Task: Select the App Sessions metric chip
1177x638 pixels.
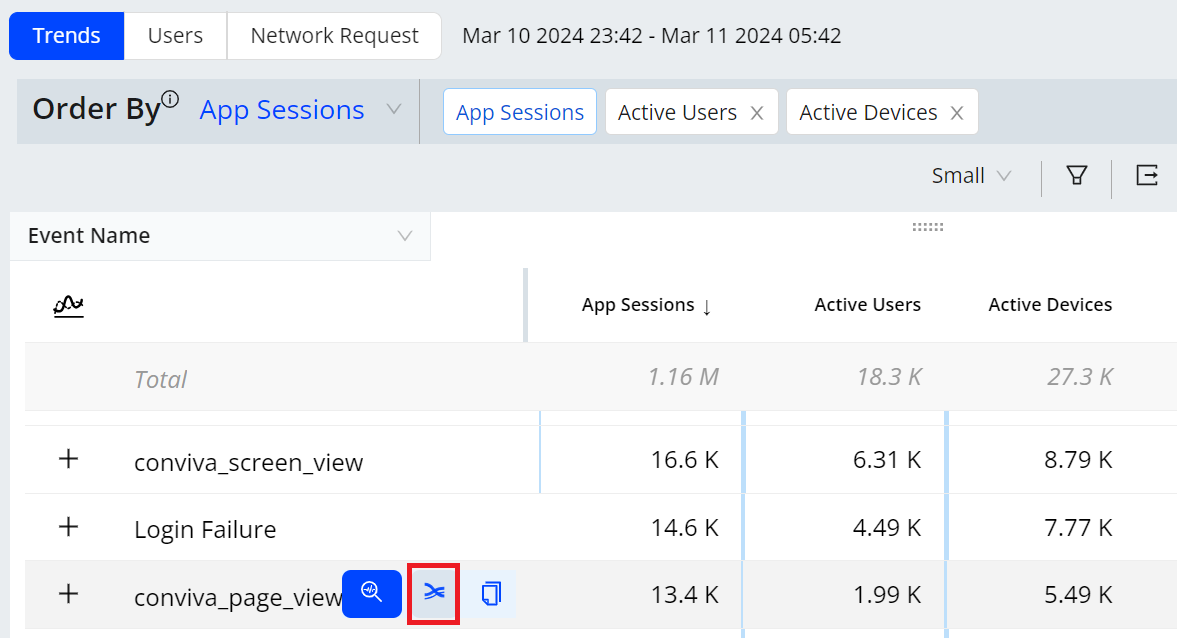Action: point(520,113)
